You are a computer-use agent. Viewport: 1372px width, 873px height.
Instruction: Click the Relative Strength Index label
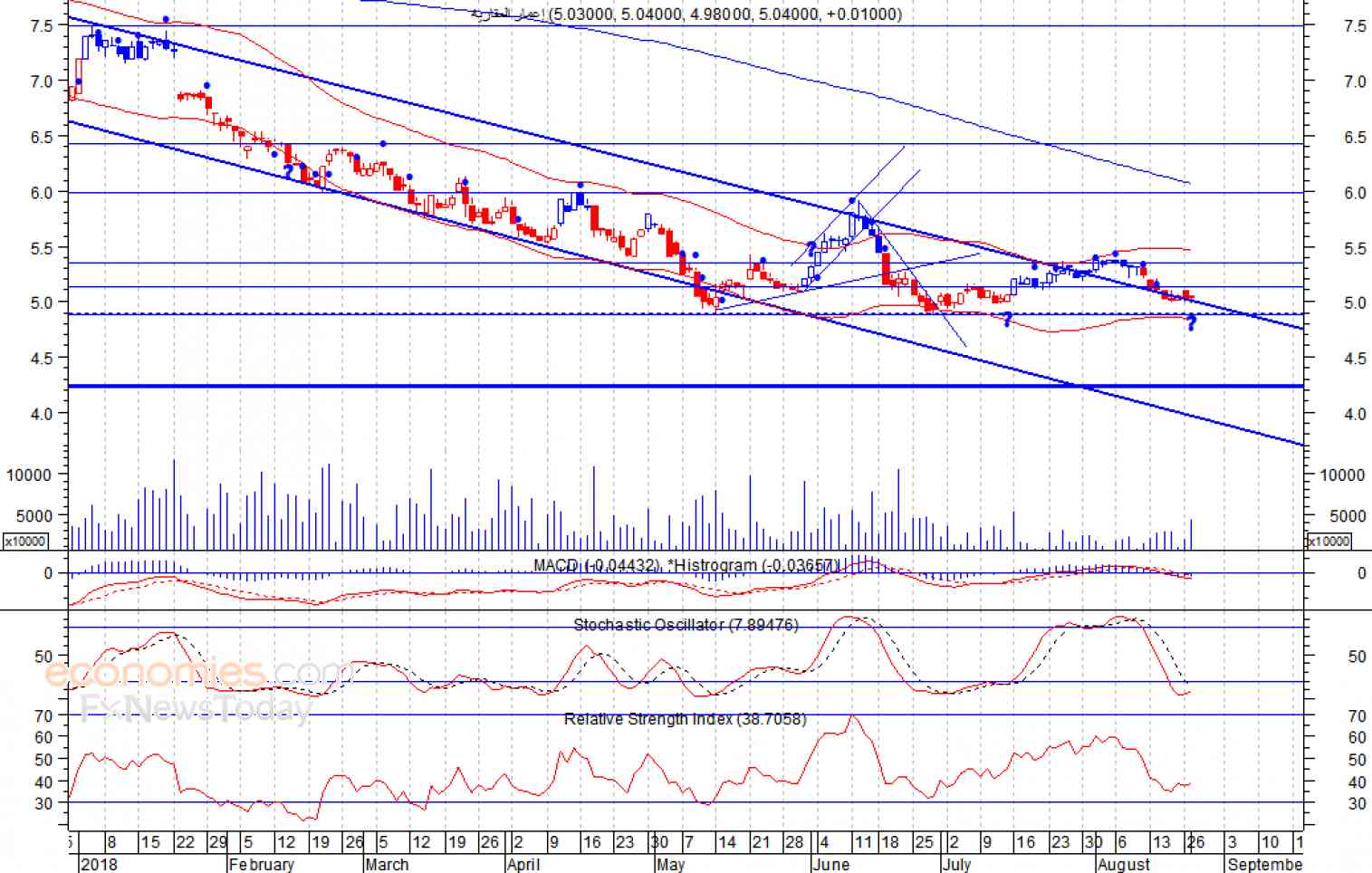pyautogui.click(x=685, y=719)
